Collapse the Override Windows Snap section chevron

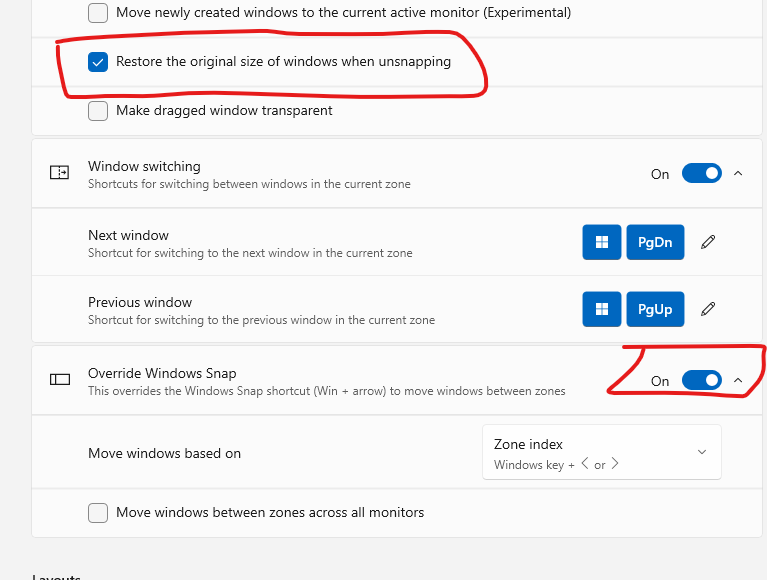(x=738, y=380)
